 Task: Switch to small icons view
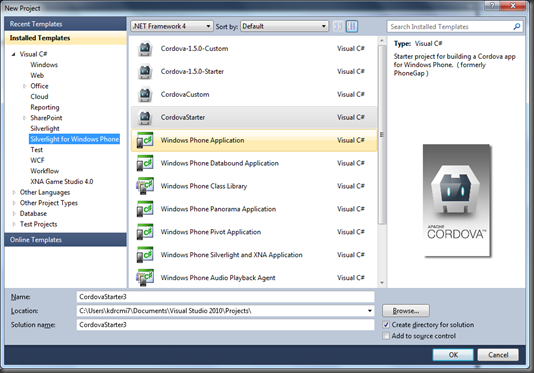[x=338, y=26]
